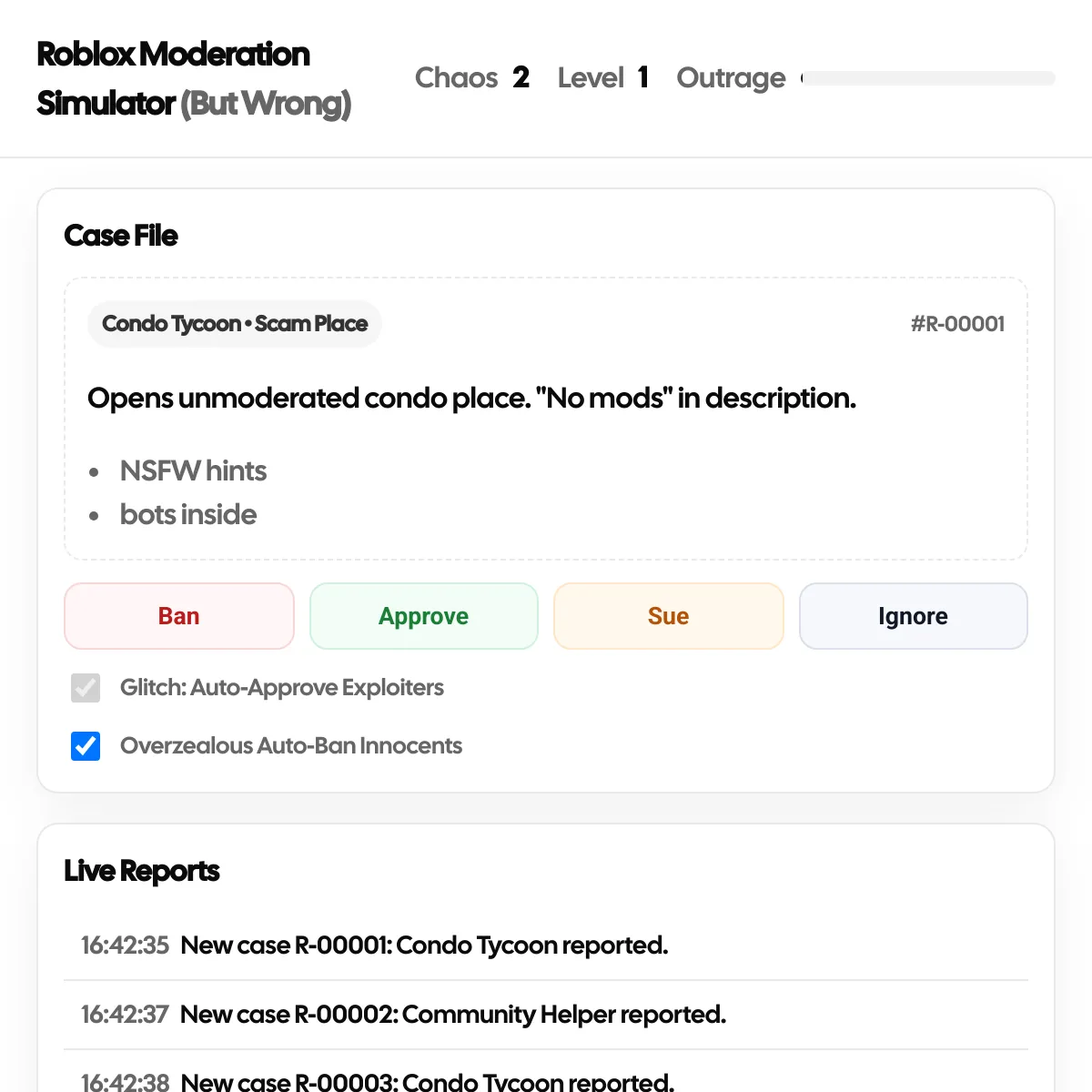The height and width of the screenshot is (1092, 1092).
Task: Click the Chaos counter value
Action: 521,77
